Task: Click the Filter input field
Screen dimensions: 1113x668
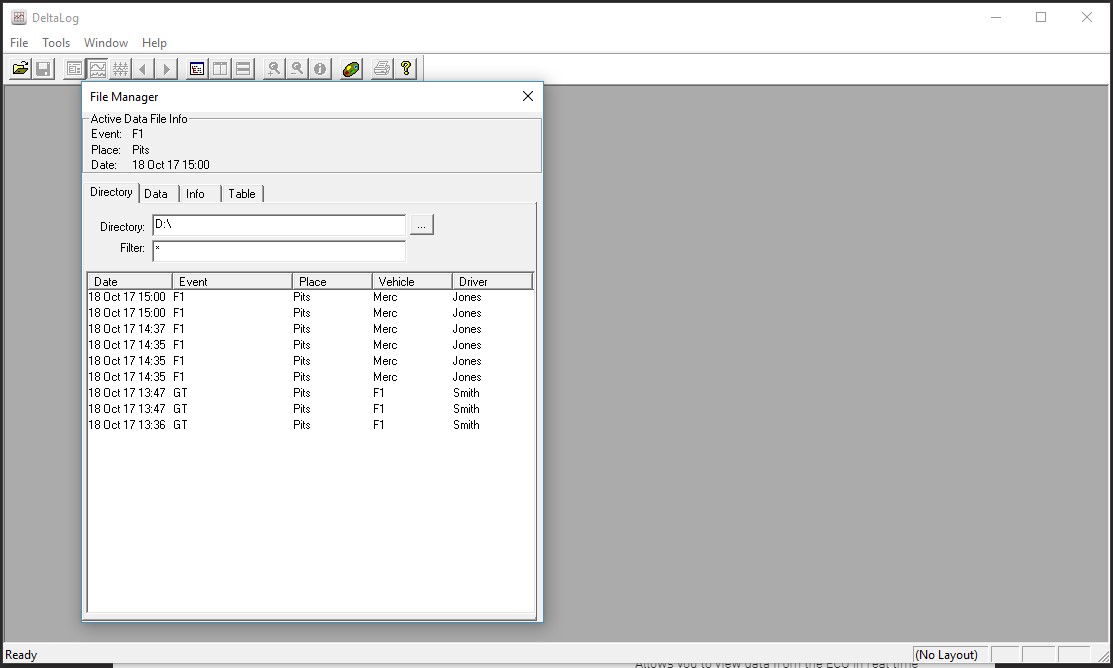Action: point(279,250)
